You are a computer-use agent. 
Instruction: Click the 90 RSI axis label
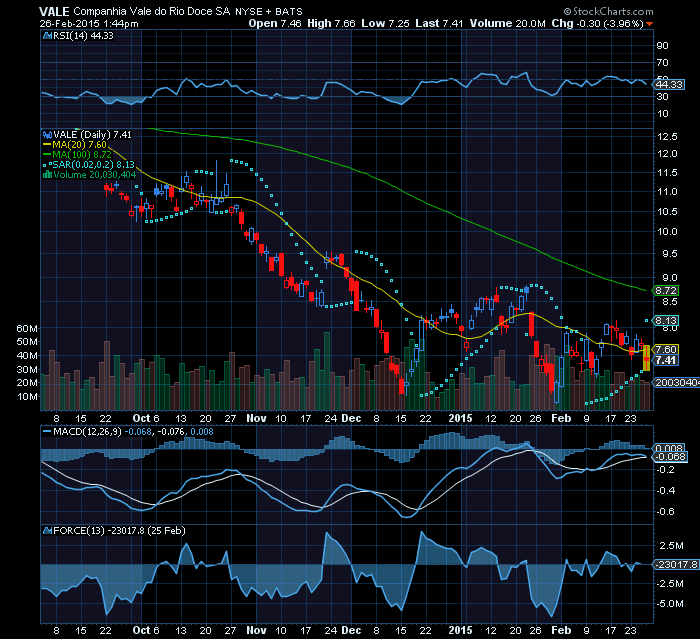(662, 46)
